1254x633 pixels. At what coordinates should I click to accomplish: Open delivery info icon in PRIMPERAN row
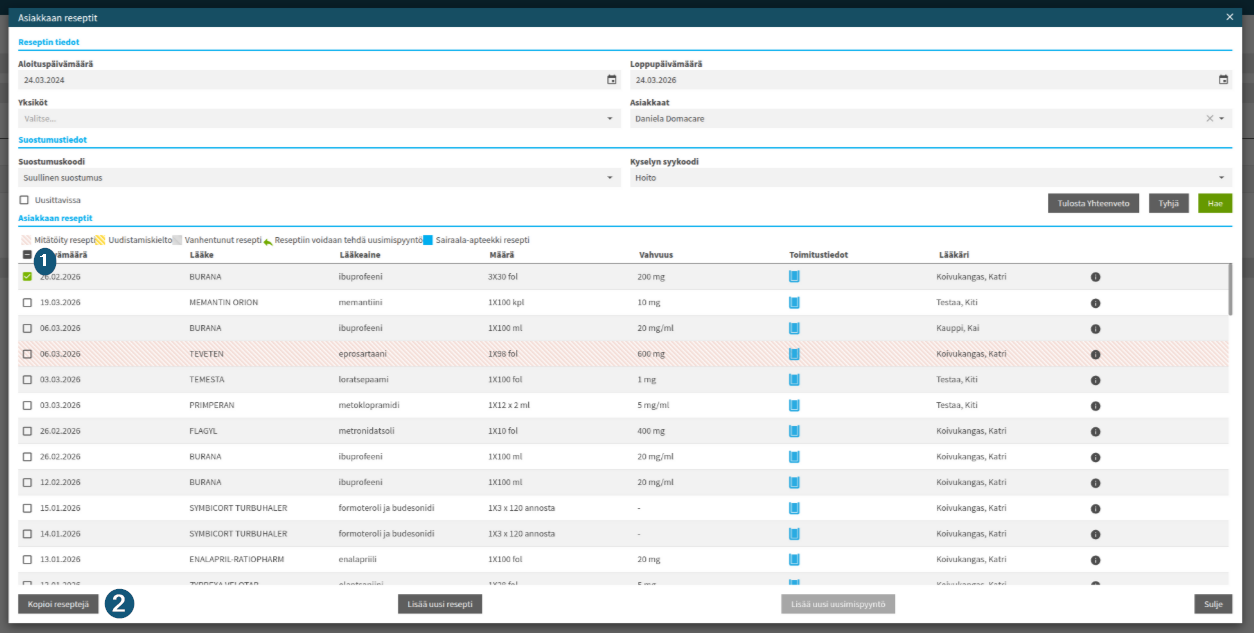point(794,405)
